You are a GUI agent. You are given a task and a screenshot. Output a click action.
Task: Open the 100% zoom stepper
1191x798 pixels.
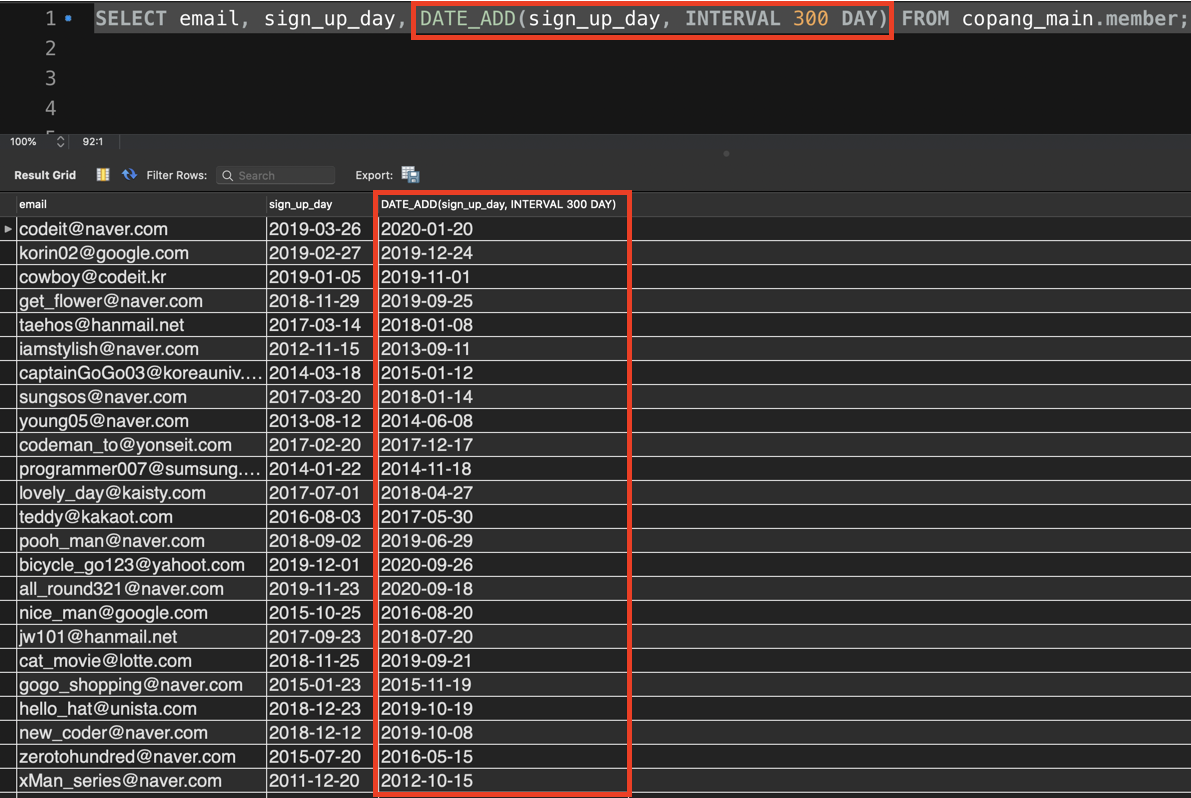click(x=60, y=141)
